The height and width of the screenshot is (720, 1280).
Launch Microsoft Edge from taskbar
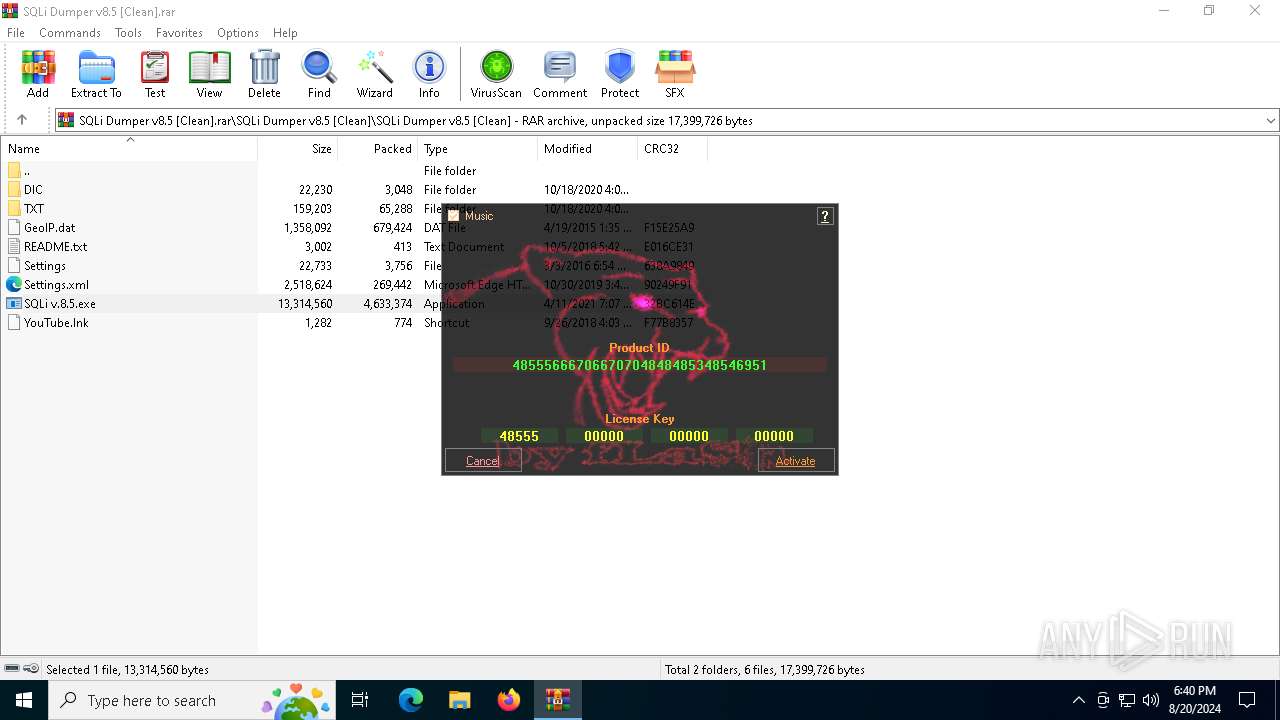click(411, 700)
